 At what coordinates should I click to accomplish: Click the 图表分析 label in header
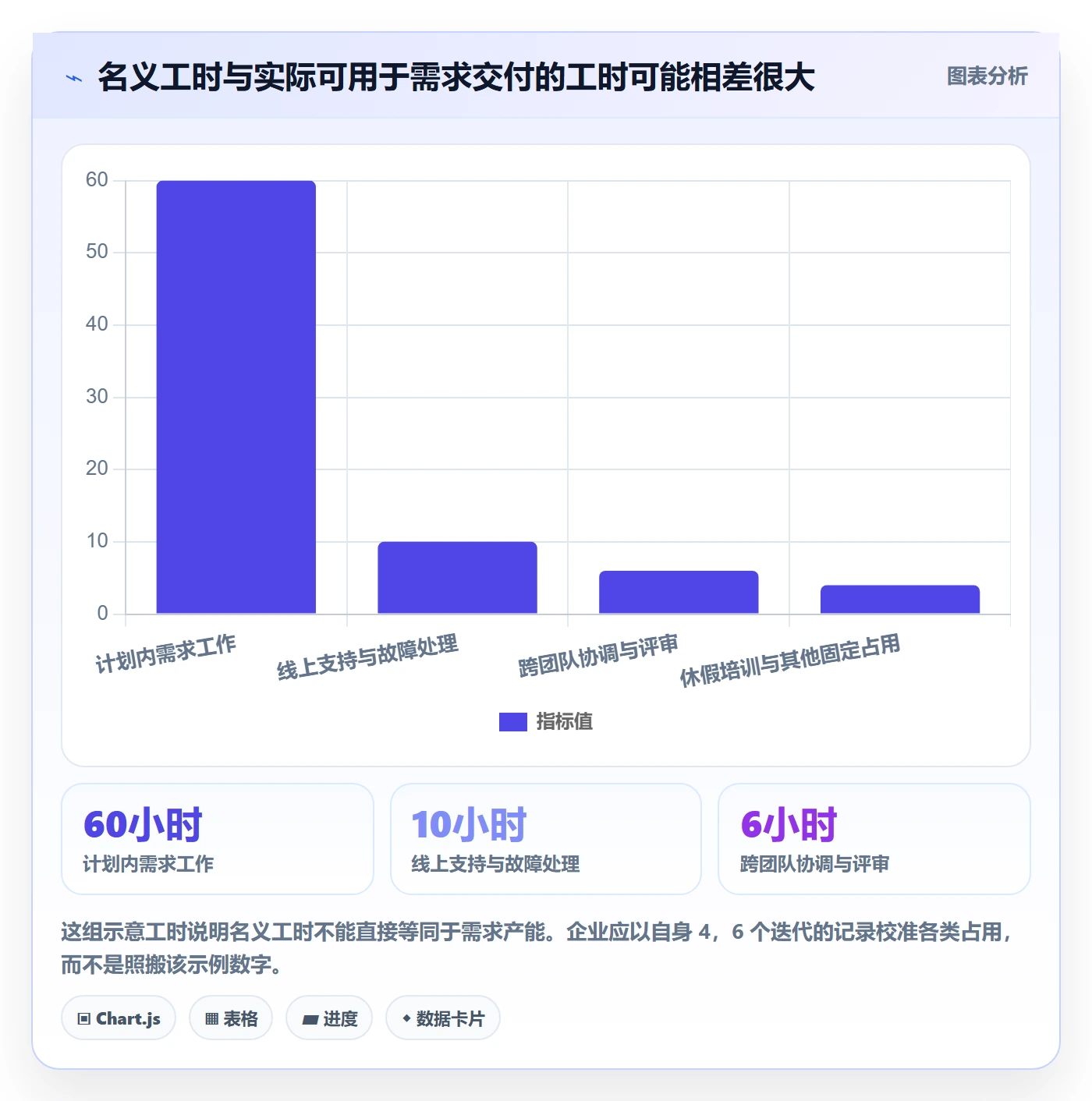[987, 76]
